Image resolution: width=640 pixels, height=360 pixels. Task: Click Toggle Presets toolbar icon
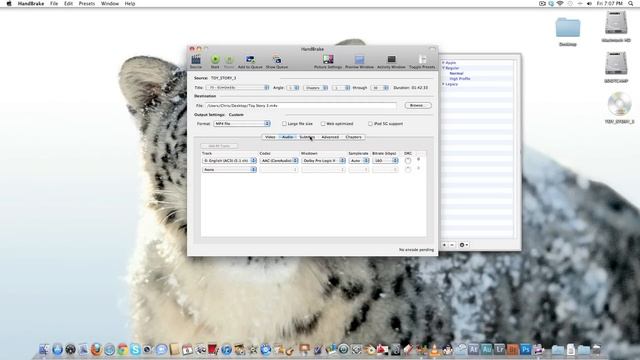pyautogui.click(x=422, y=61)
